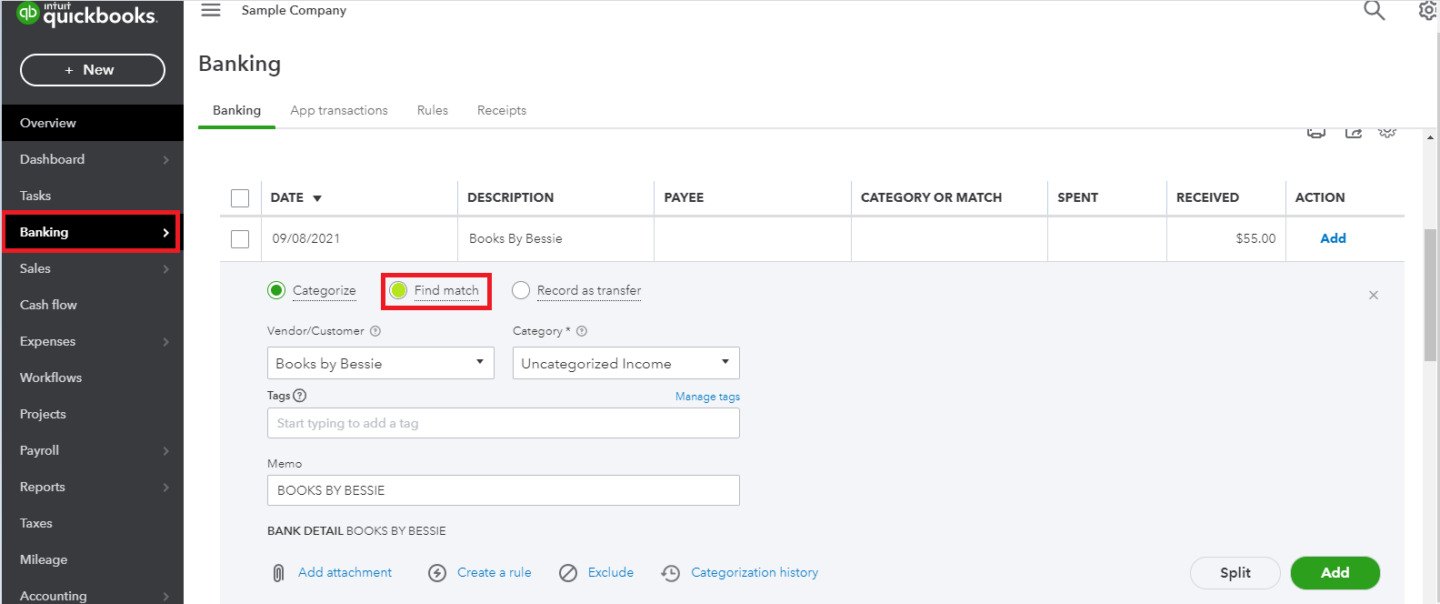Open Taxes in the sidebar
Screen dimensions: 1440x604
click(92, 523)
